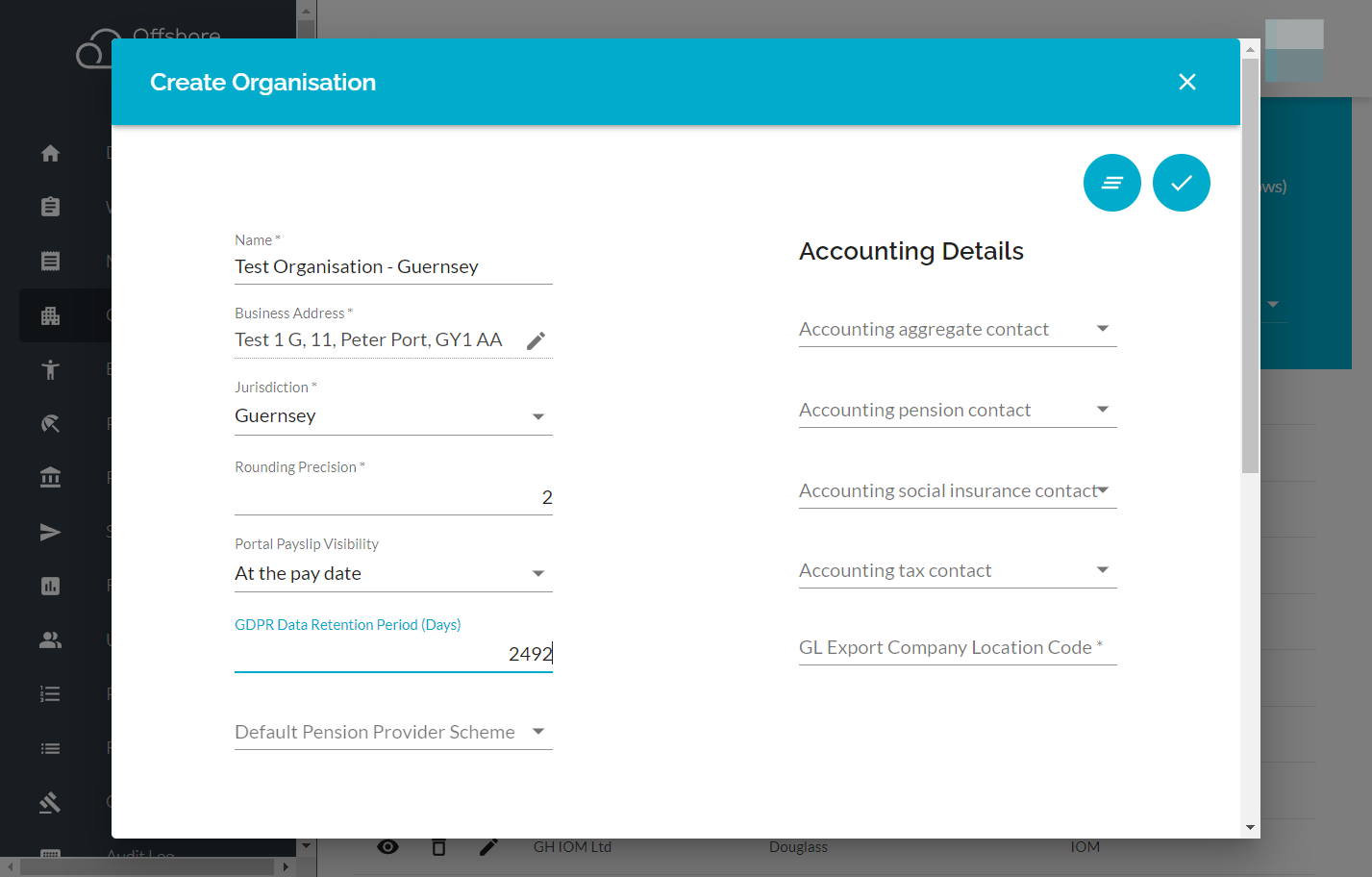Open the bank building icon in sidebar

point(51,477)
